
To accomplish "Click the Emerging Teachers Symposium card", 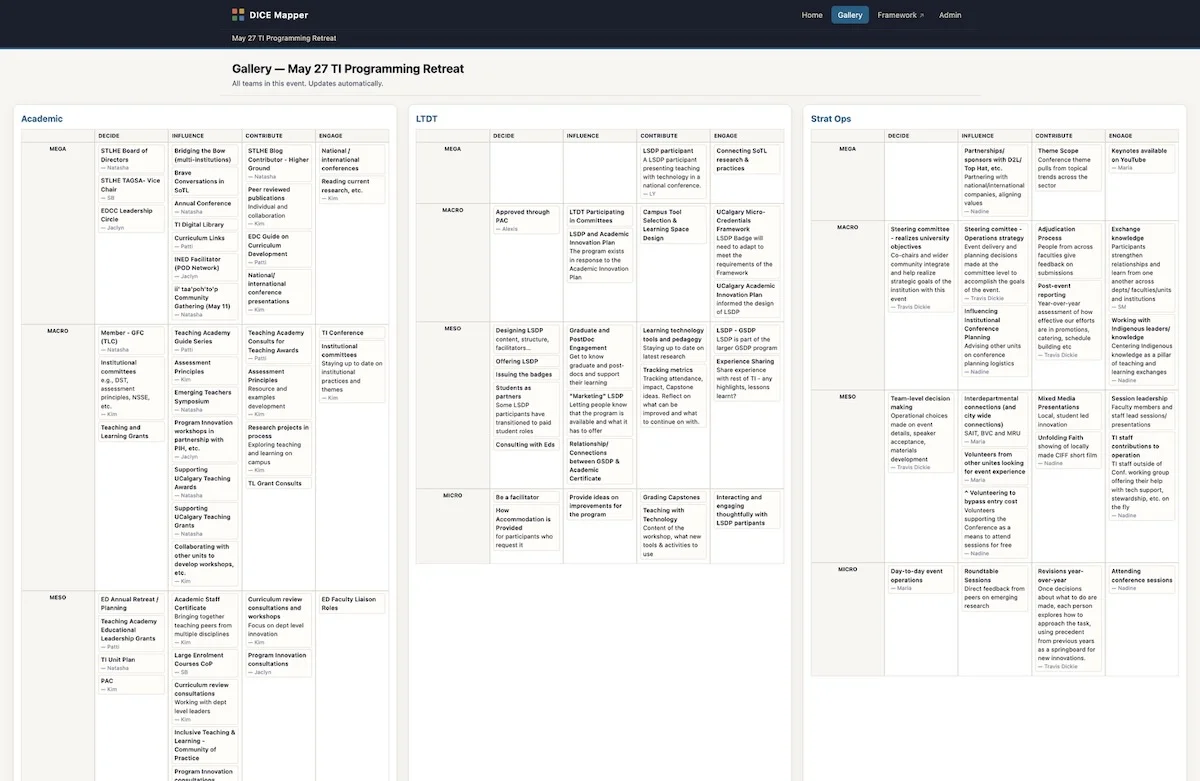I will pyautogui.click(x=205, y=401).
